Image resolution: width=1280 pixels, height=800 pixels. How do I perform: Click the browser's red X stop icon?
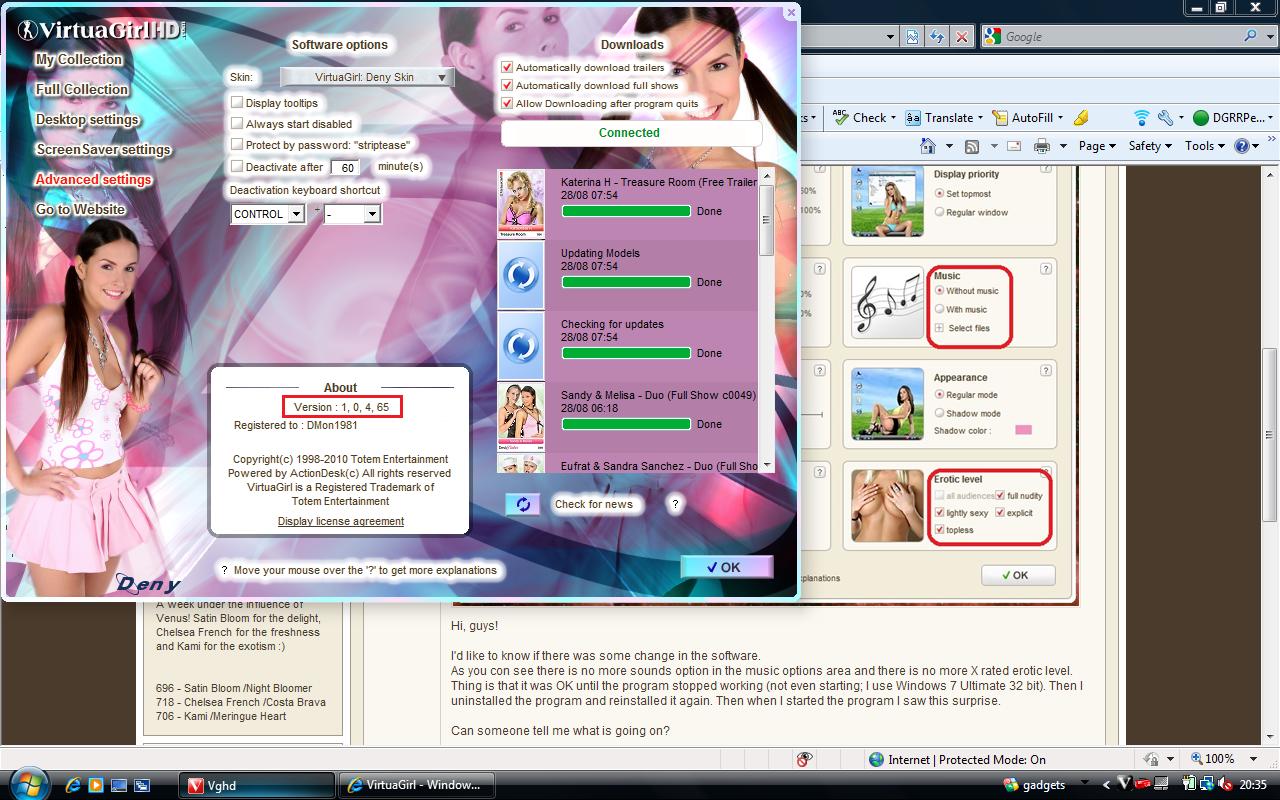click(x=961, y=36)
